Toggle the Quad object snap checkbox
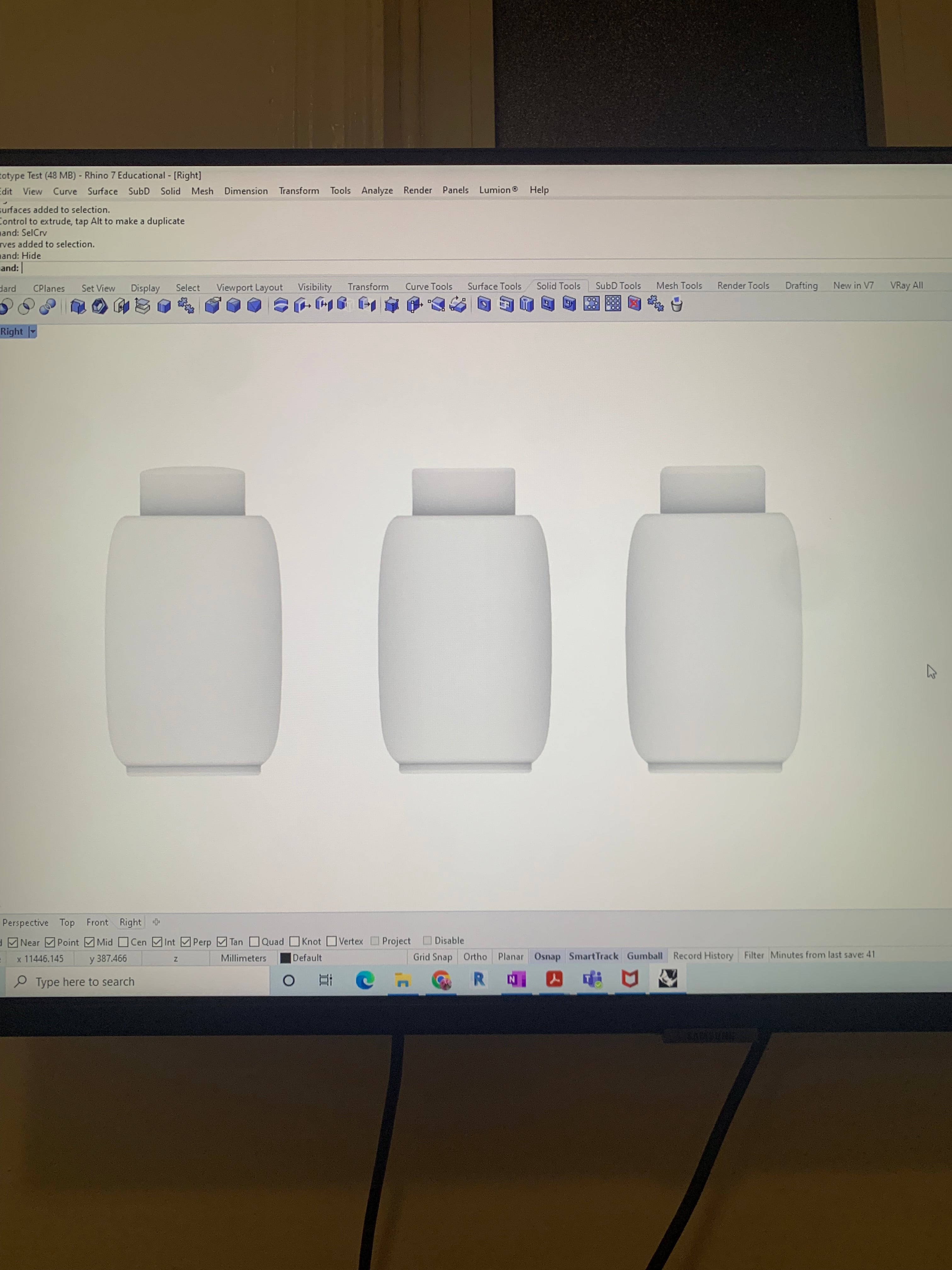 point(255,941)
